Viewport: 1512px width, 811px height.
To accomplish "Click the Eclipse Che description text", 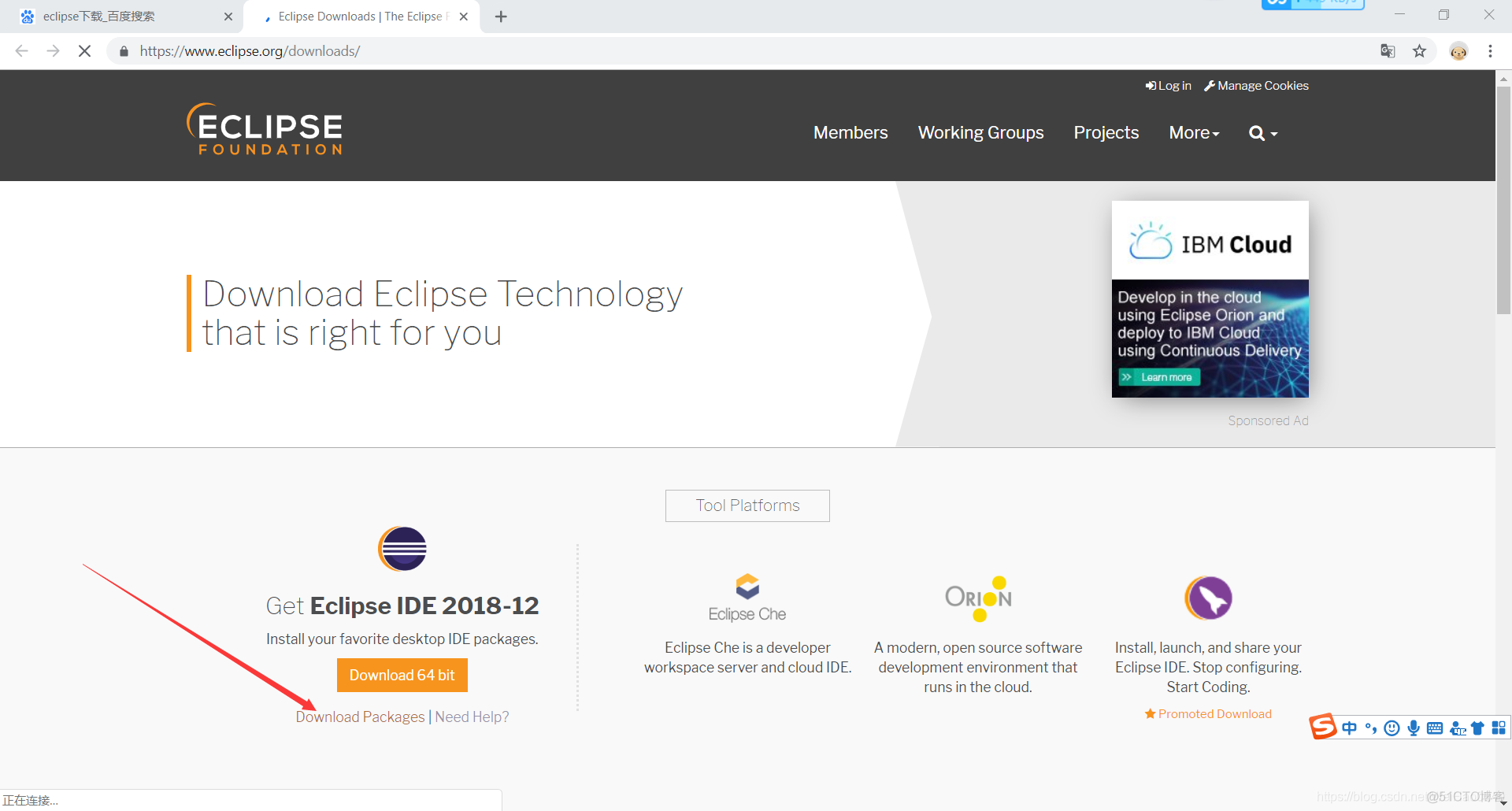I will 747,657.
